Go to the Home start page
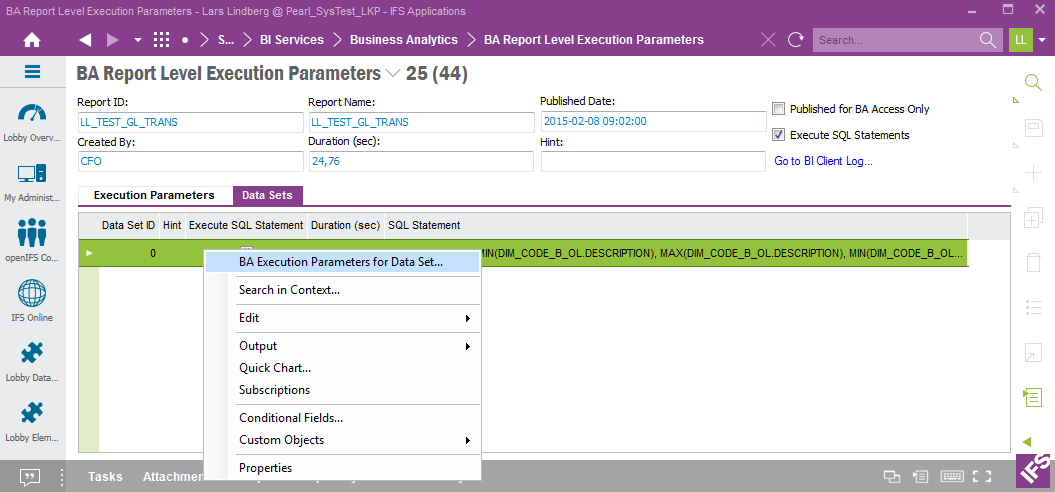Image resolution: width=1055 pixels, height=492 pixels. tap(32, 40)
